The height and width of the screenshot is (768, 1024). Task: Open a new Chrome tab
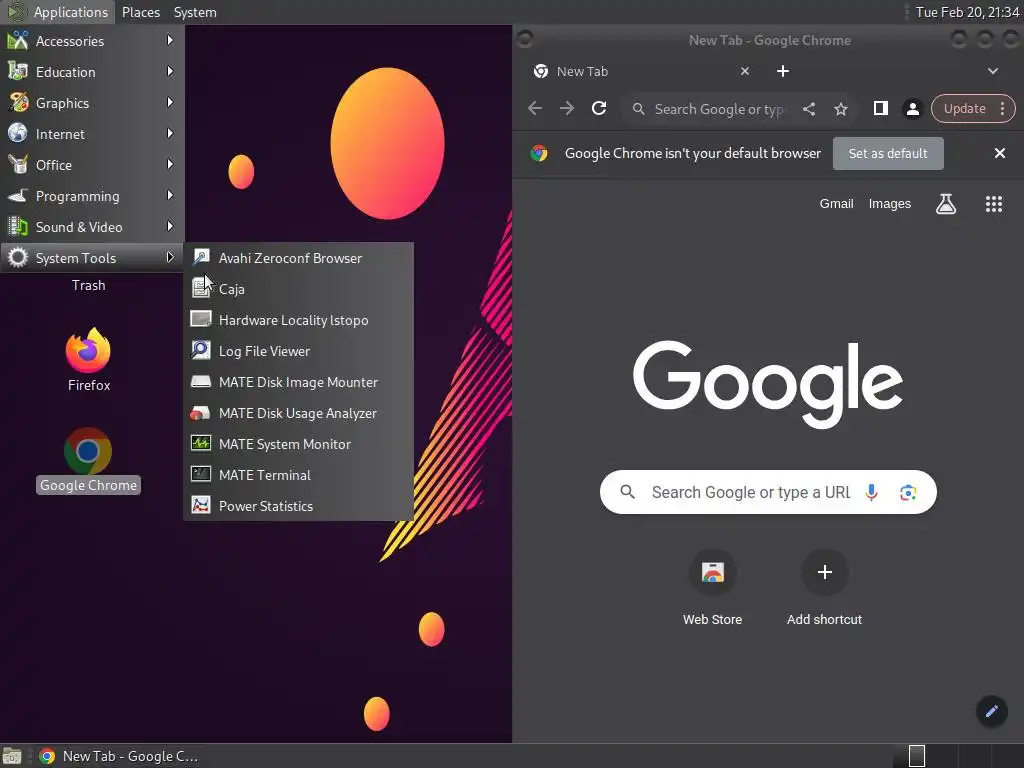(783, 71)
